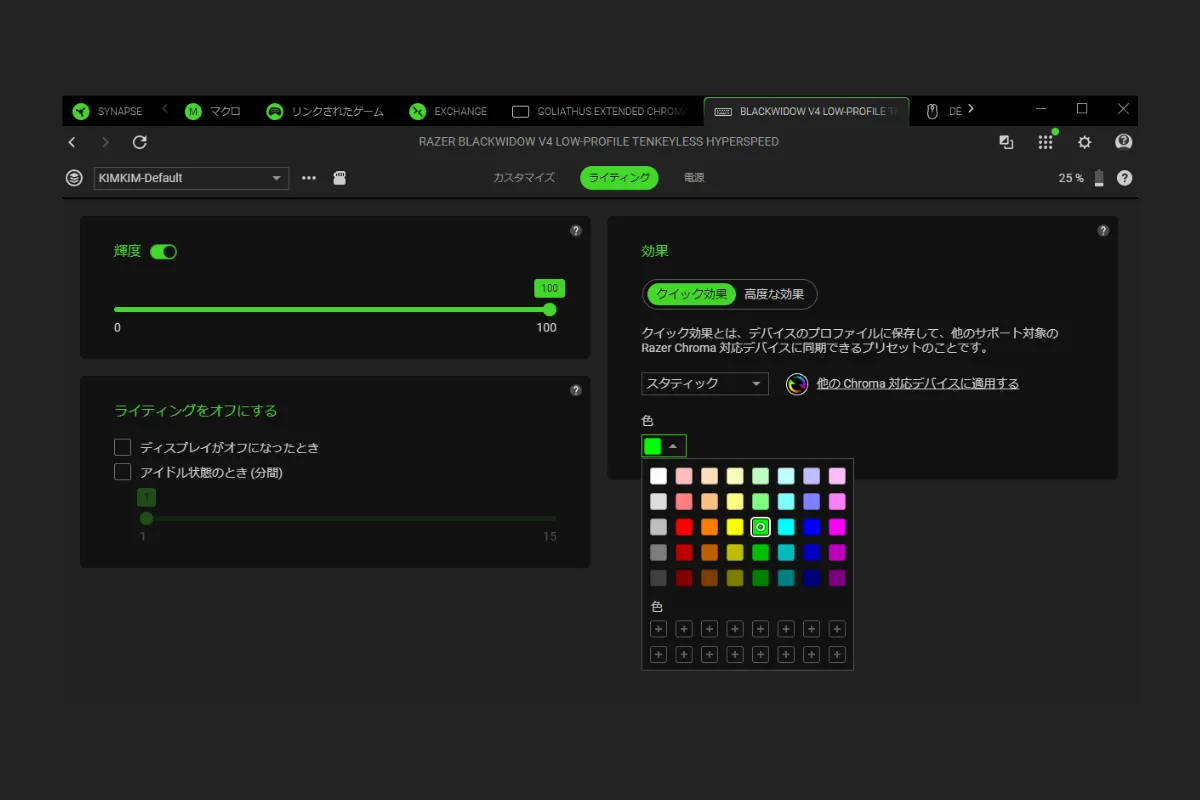Open help for lighting-off panel
Screen dimensions: 1200x800
coord(576,391)
